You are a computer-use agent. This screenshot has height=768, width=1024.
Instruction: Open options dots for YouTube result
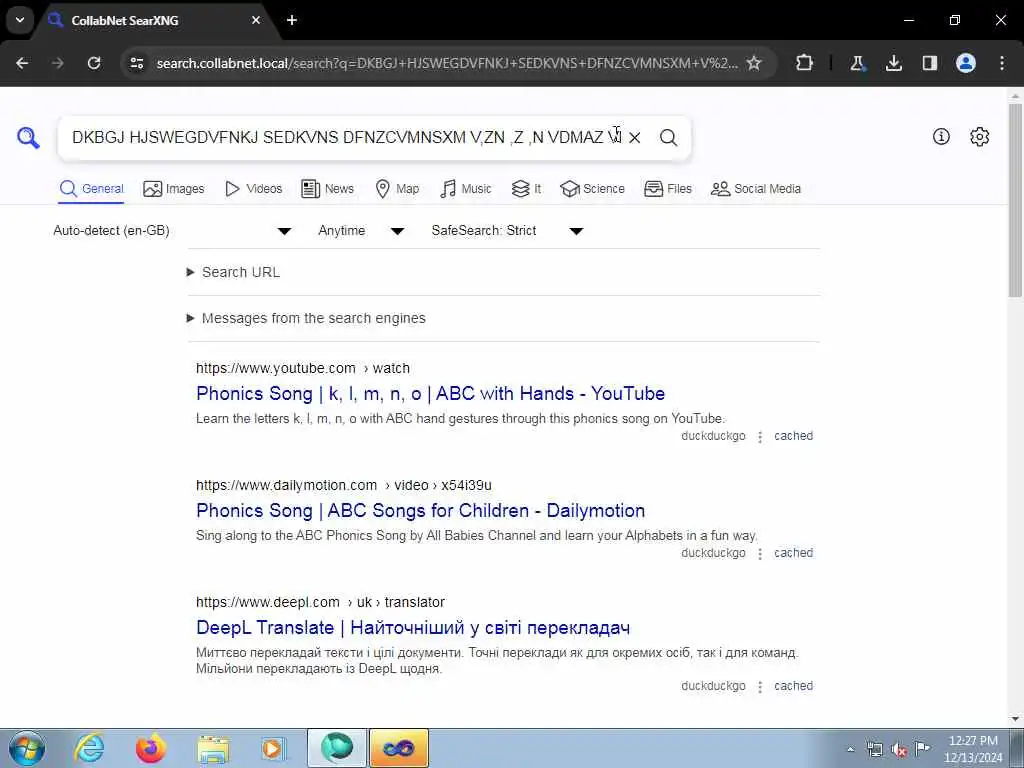coord(760,436)
